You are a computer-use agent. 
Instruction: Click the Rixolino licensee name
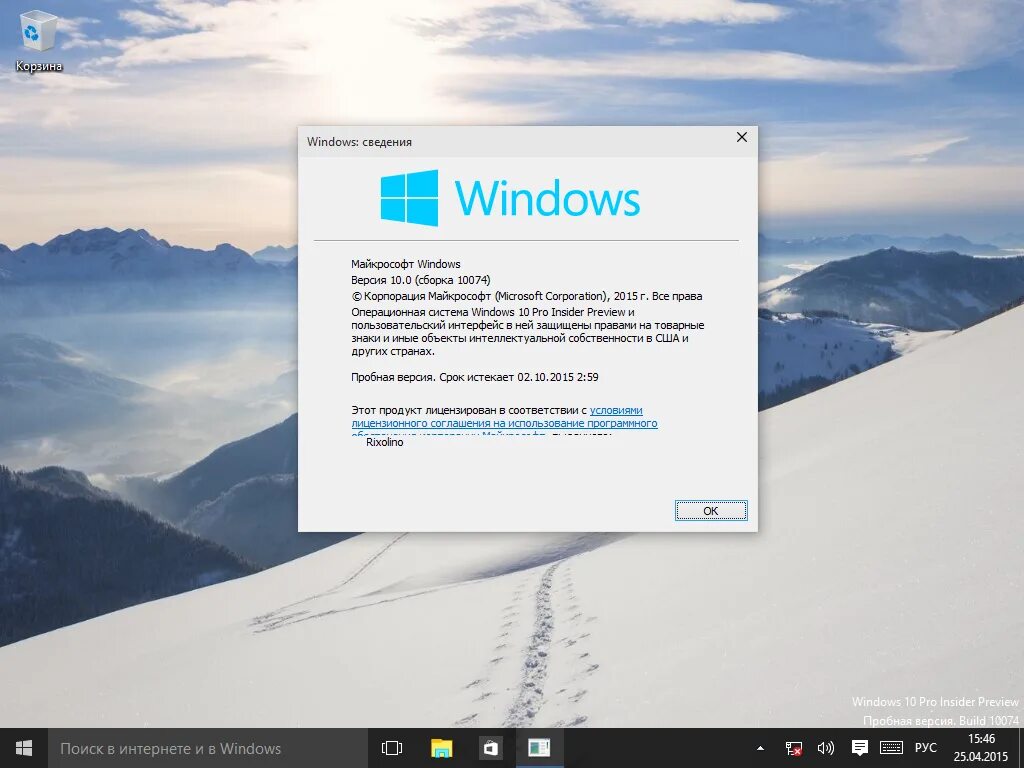[385, 442]
